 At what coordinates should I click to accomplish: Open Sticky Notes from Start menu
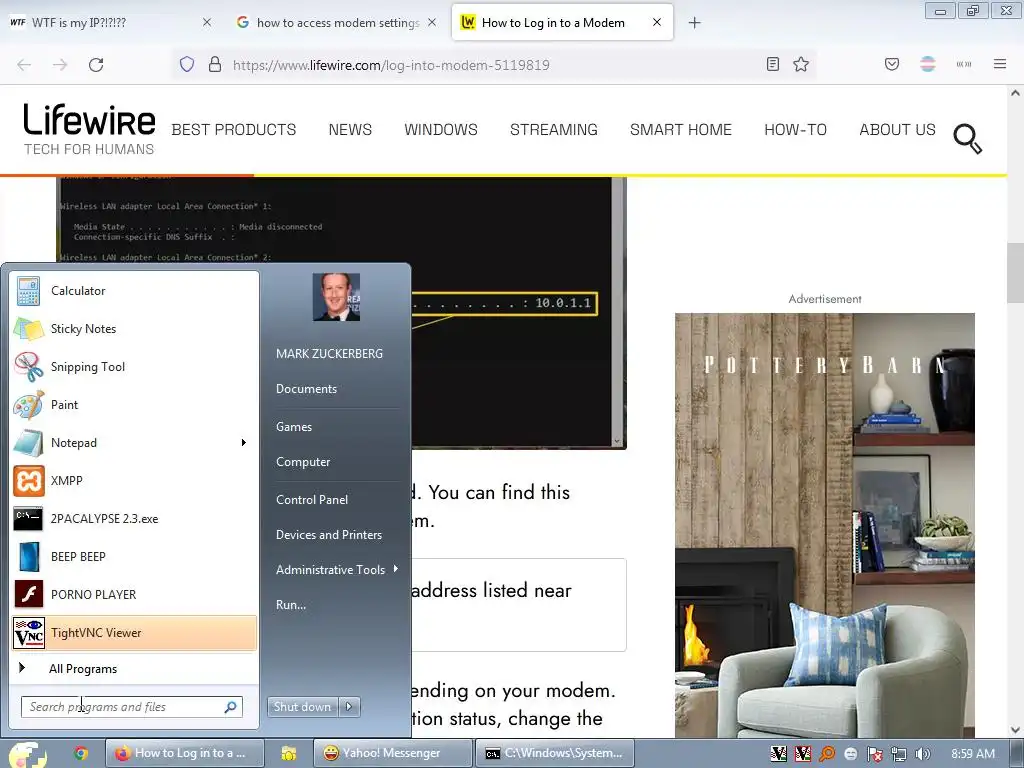pyautogui.click(x=134, y=328)
